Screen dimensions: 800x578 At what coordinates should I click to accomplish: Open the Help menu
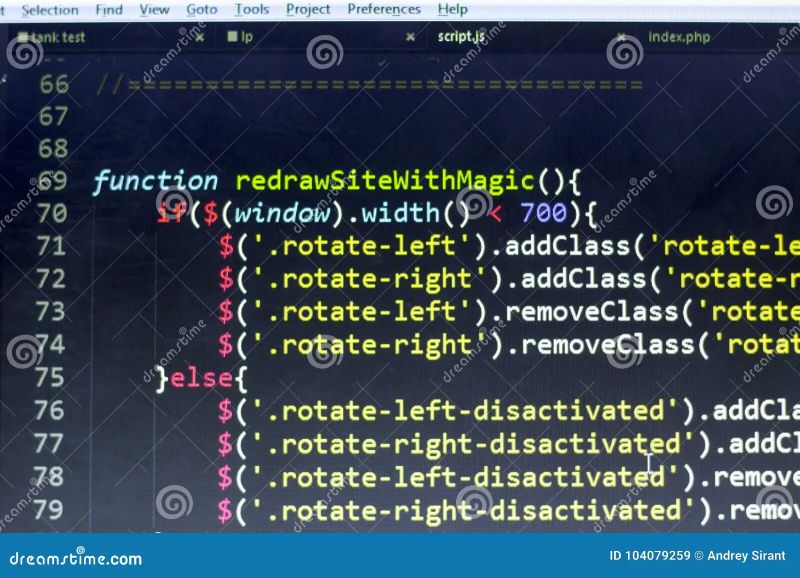click(x=451, y=9)
